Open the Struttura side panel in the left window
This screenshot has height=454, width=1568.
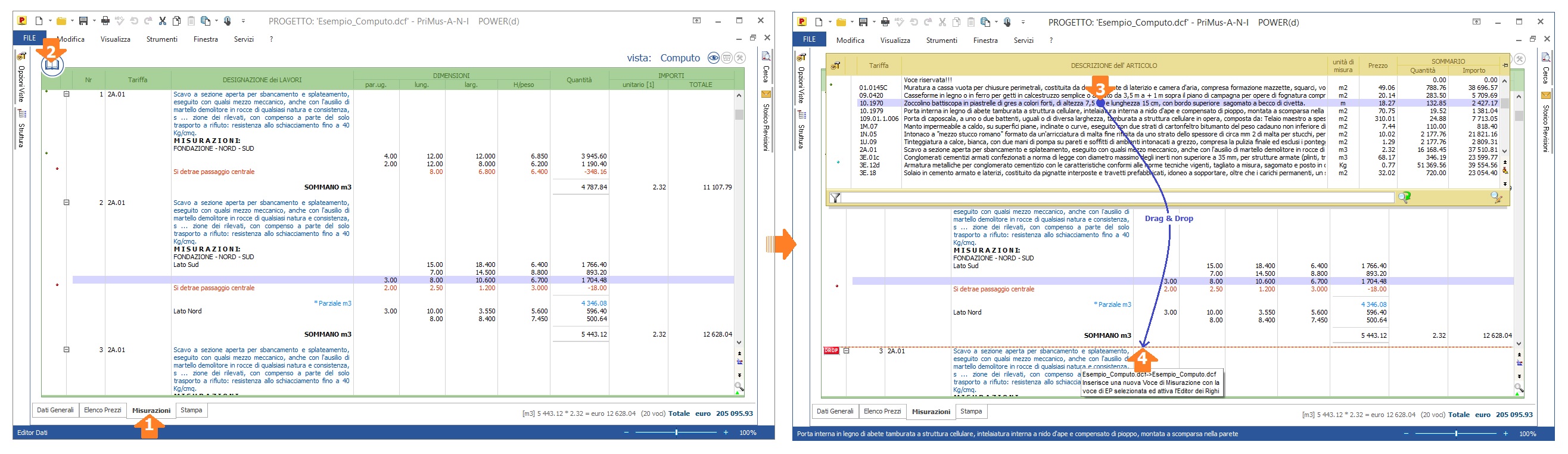21,129
